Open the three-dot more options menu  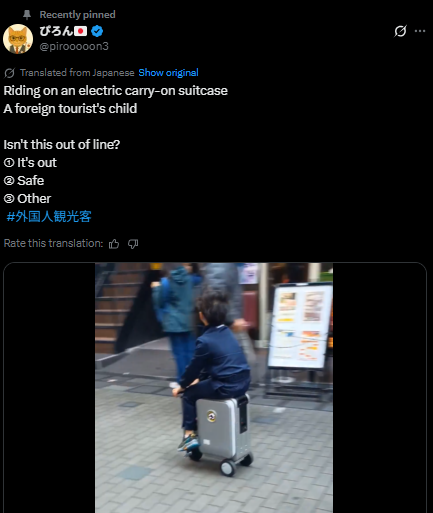(420, 31)
